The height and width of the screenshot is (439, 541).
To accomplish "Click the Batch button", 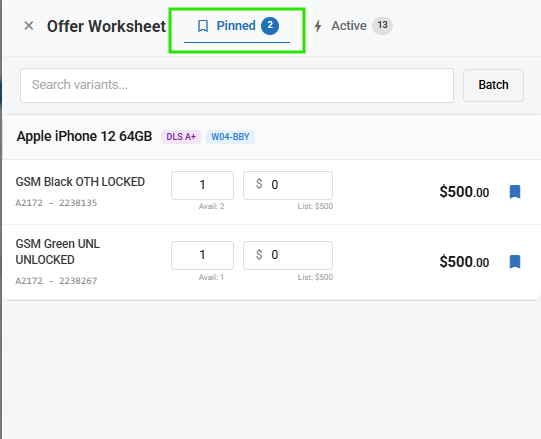I will [493, 85].
